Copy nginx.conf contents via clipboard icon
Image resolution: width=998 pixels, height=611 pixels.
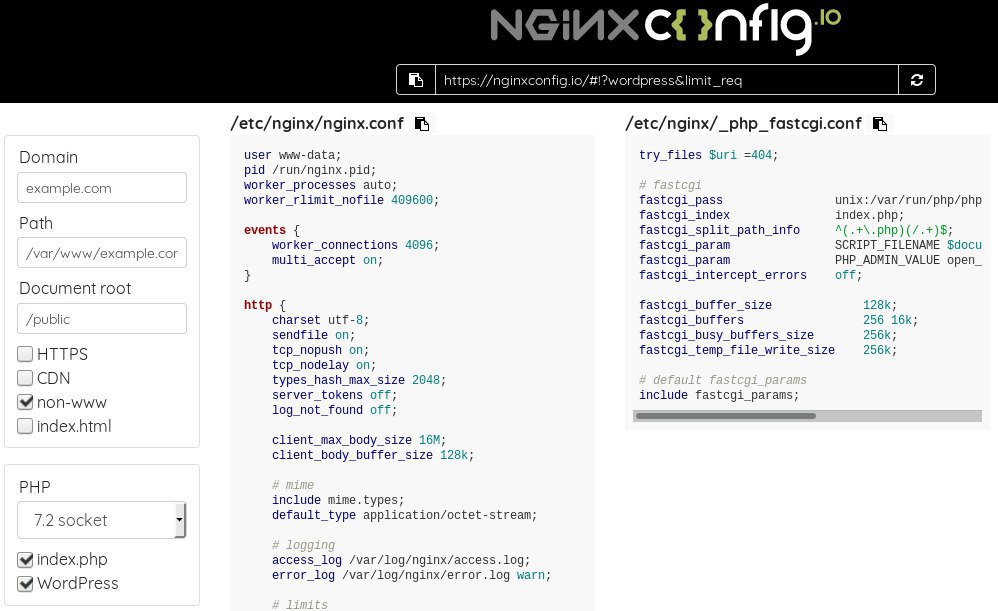(422, 123)
